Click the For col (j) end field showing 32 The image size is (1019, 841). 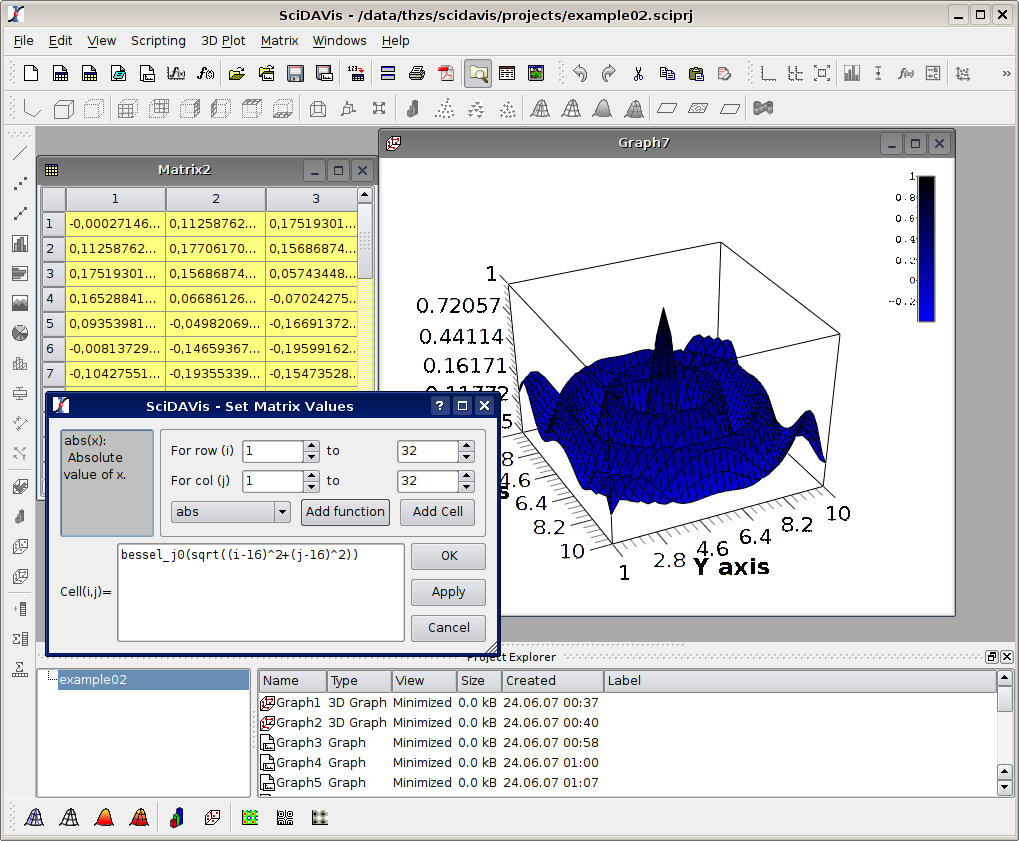click(427, 481)
